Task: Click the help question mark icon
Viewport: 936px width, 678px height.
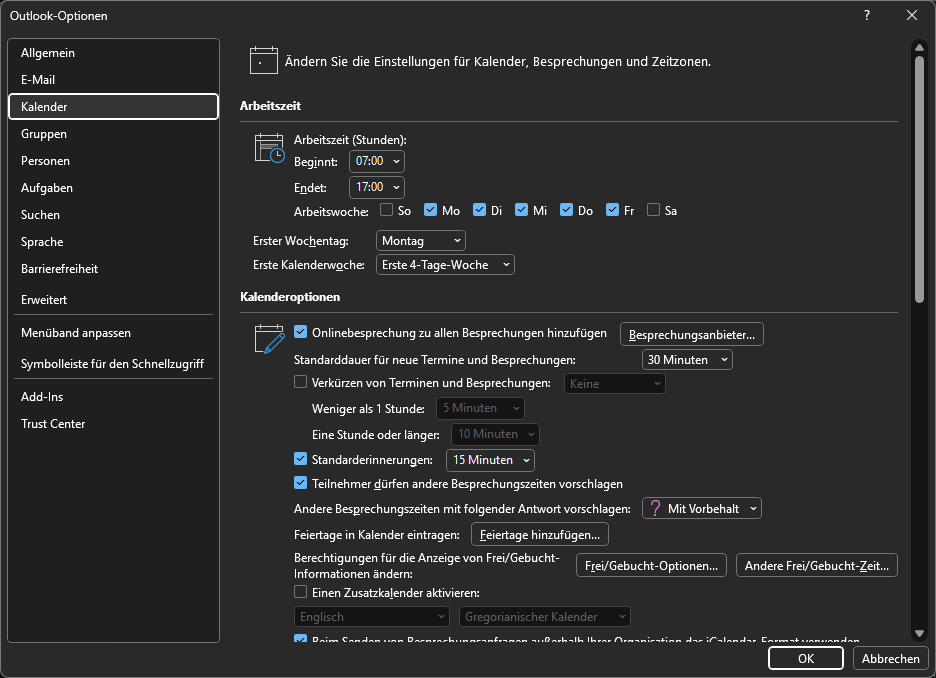Action: coord(866,15)
